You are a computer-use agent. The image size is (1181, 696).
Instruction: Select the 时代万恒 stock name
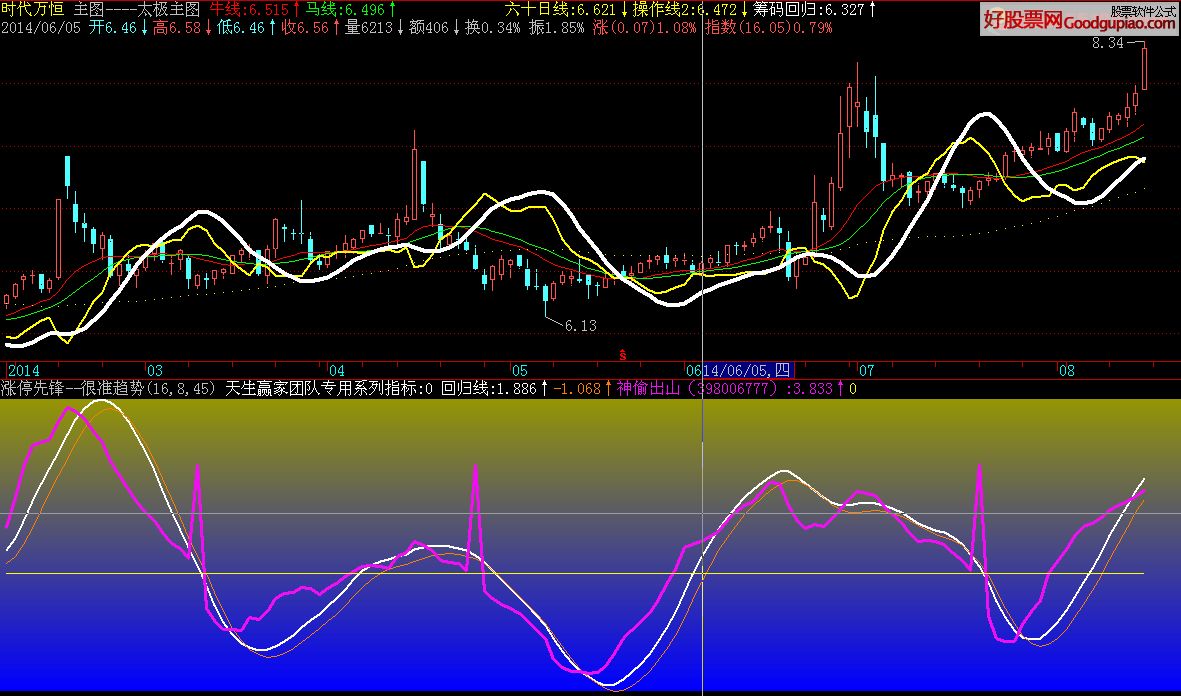coord(34,9)
